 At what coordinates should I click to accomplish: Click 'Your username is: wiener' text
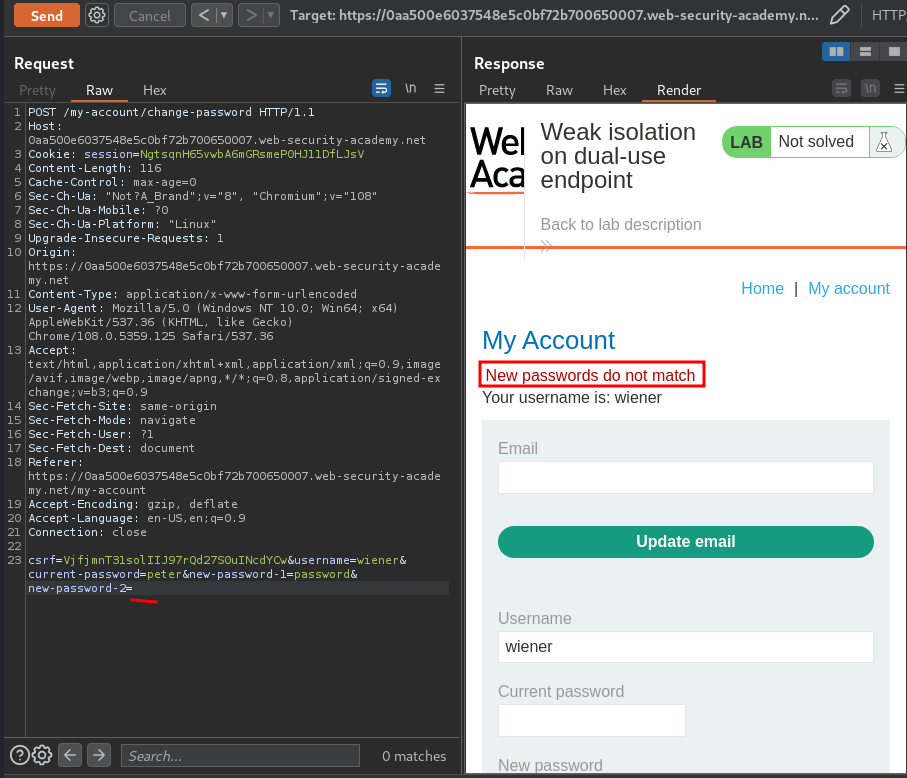point(572,398)
